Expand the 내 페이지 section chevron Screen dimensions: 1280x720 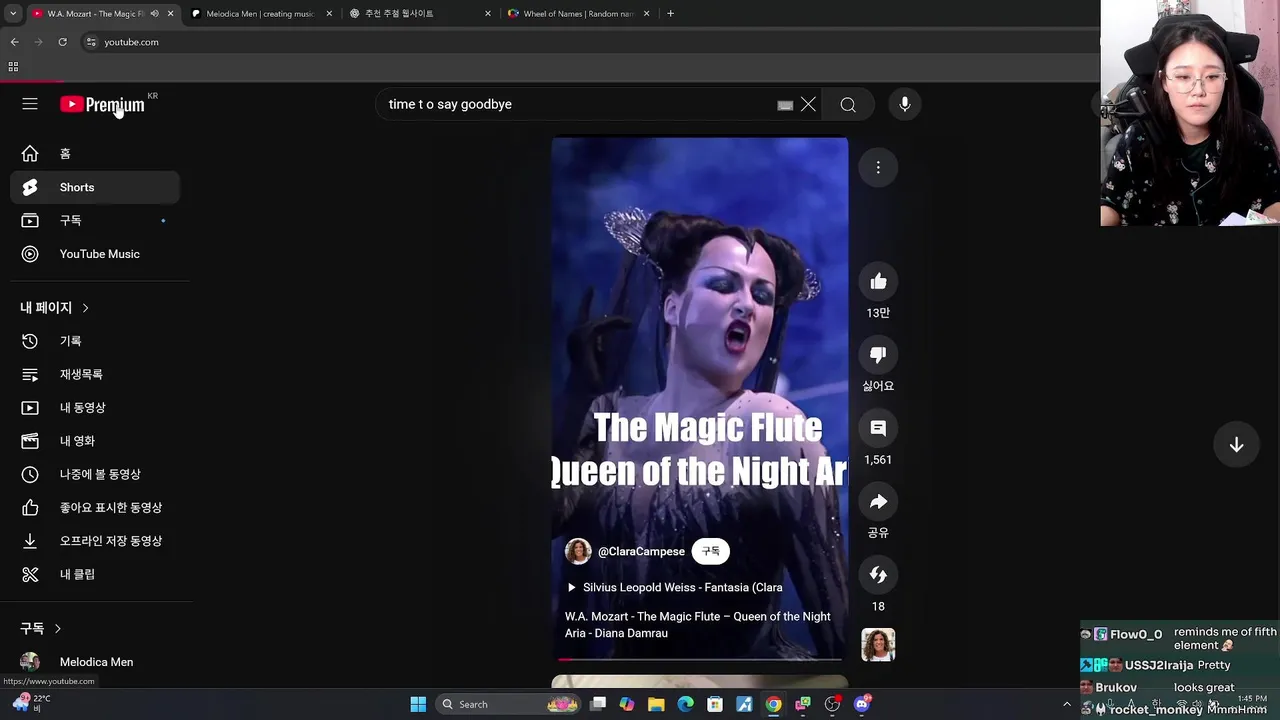(x=85, y=308)
